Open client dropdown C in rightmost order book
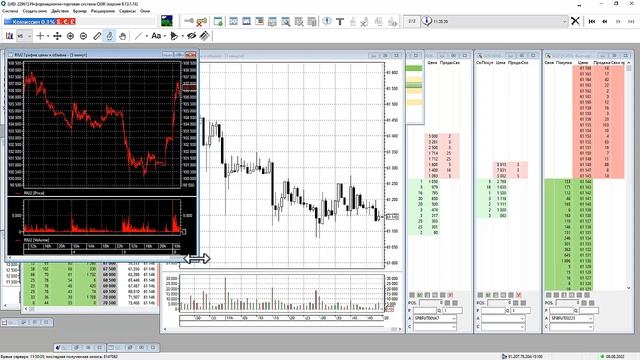This screenshot has height=360, width=640. pyautogui.click(x=571, y=327)
